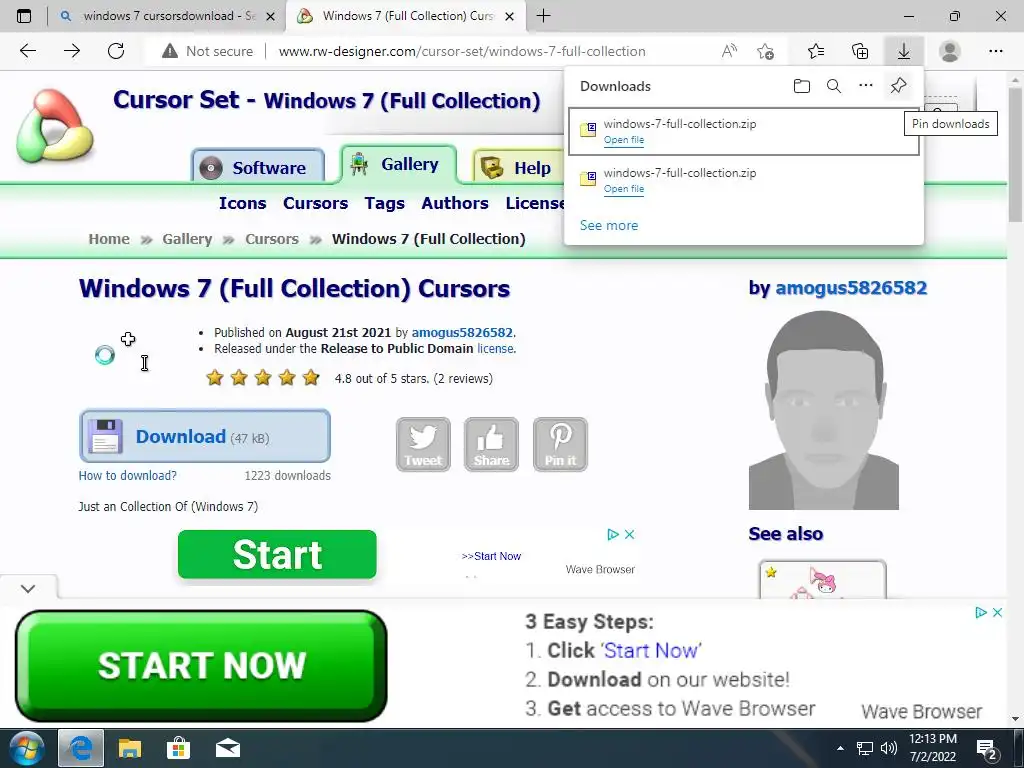Image resolution: width=1024 pixels, height=768 pixels.
Task: Open downloads folder icon in Downloads panel
Action: click(x=802, y=86)
